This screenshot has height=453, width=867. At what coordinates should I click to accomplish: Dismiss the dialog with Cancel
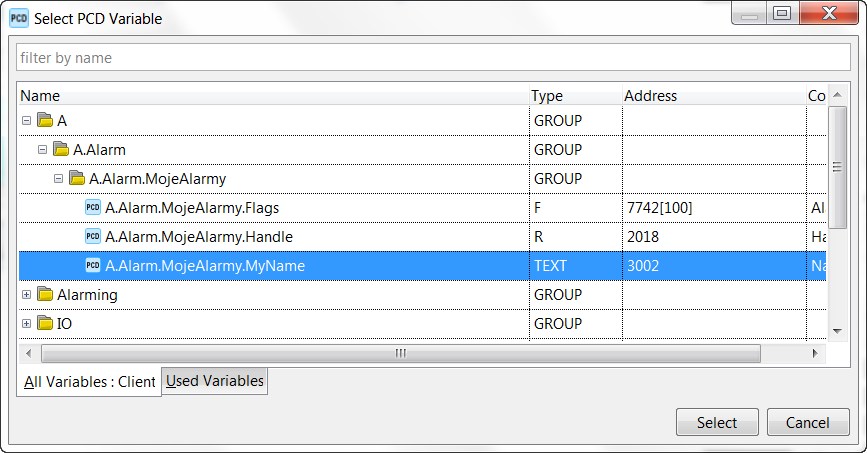808,423
